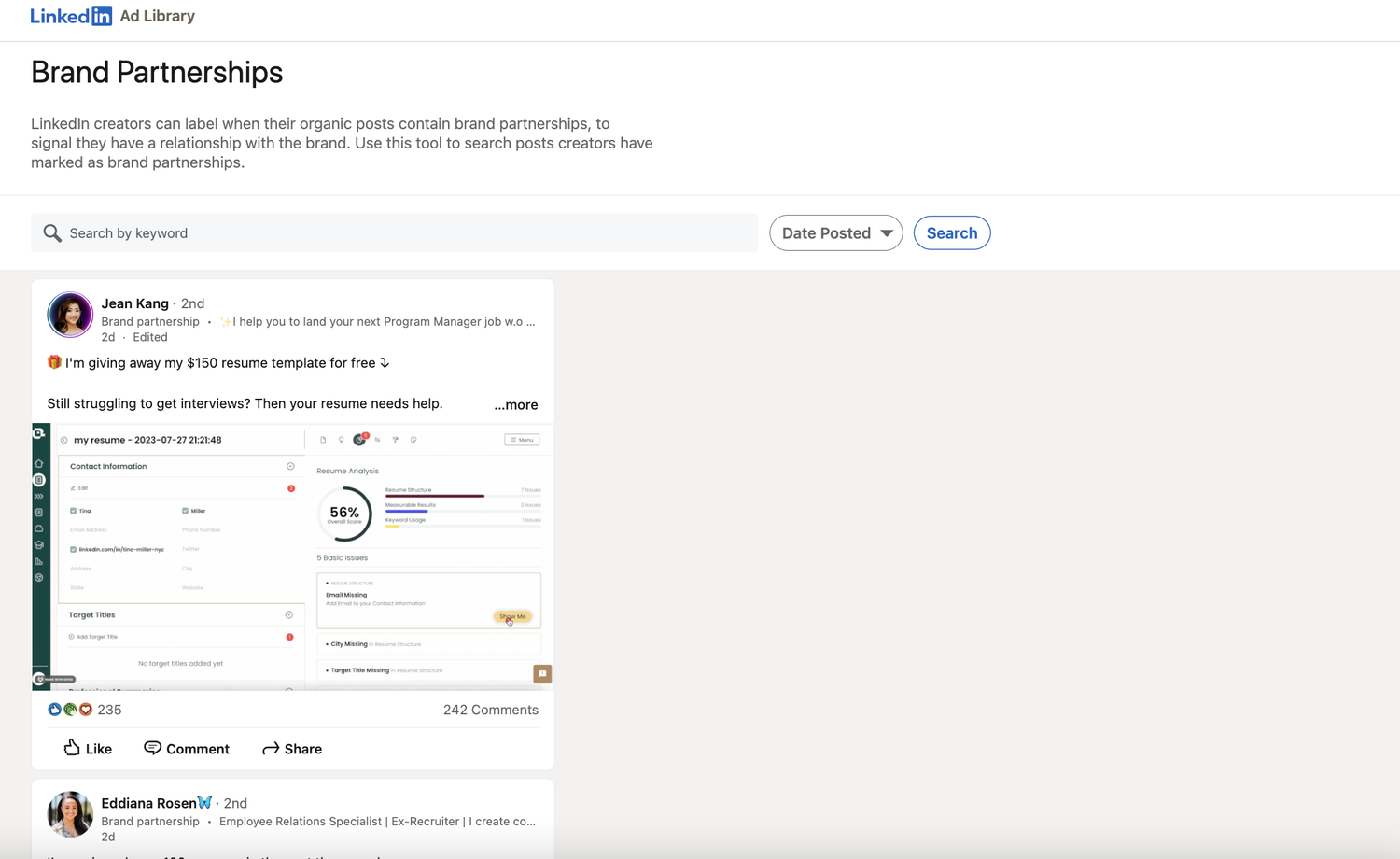The image size is (1400, 859).
Task: Click the speech bubble comment icon
Action: (152, 748)
